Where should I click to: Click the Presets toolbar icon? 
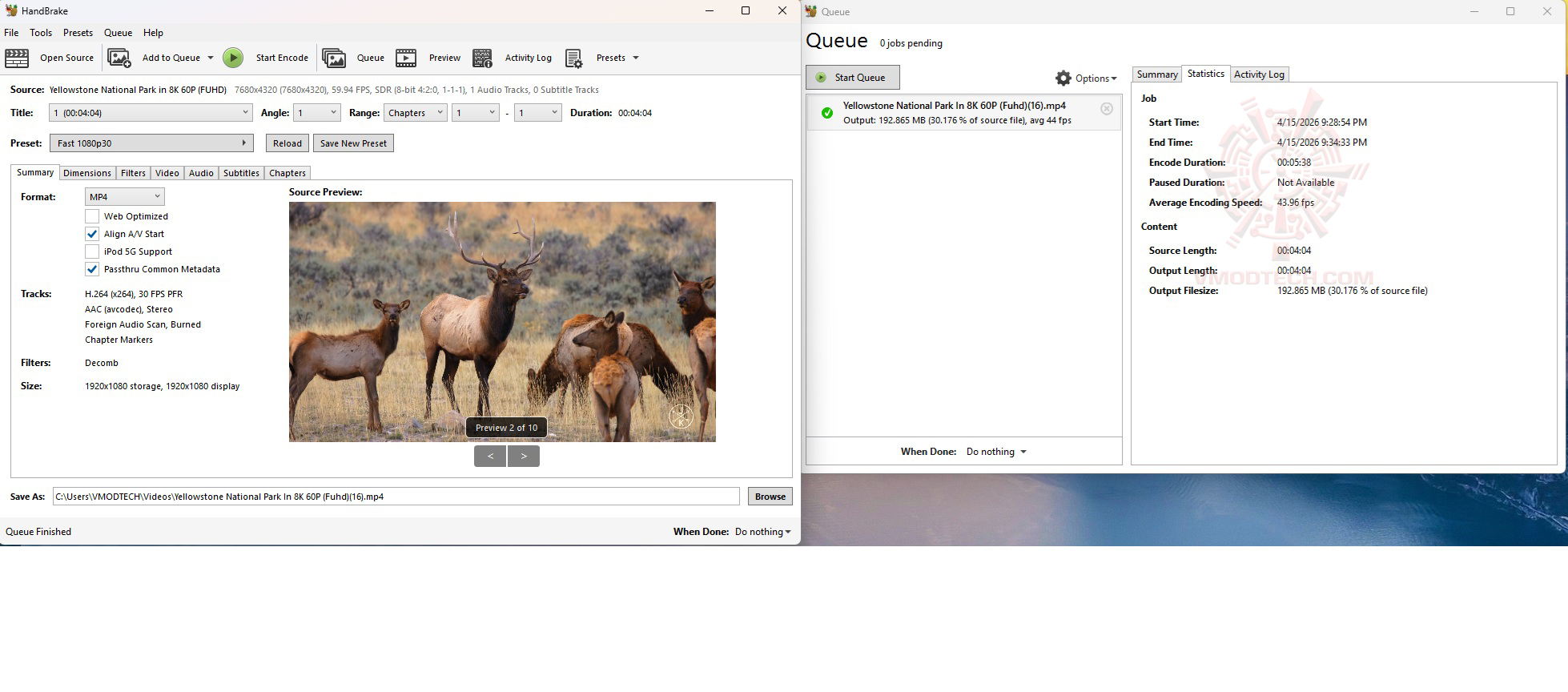(573, 58)
